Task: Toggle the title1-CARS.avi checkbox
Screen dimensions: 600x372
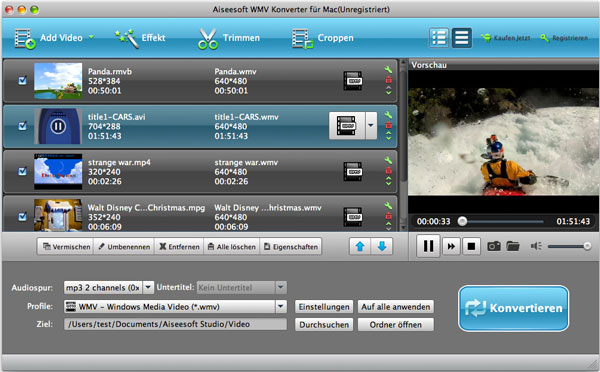Action: (x=23, y=126)
